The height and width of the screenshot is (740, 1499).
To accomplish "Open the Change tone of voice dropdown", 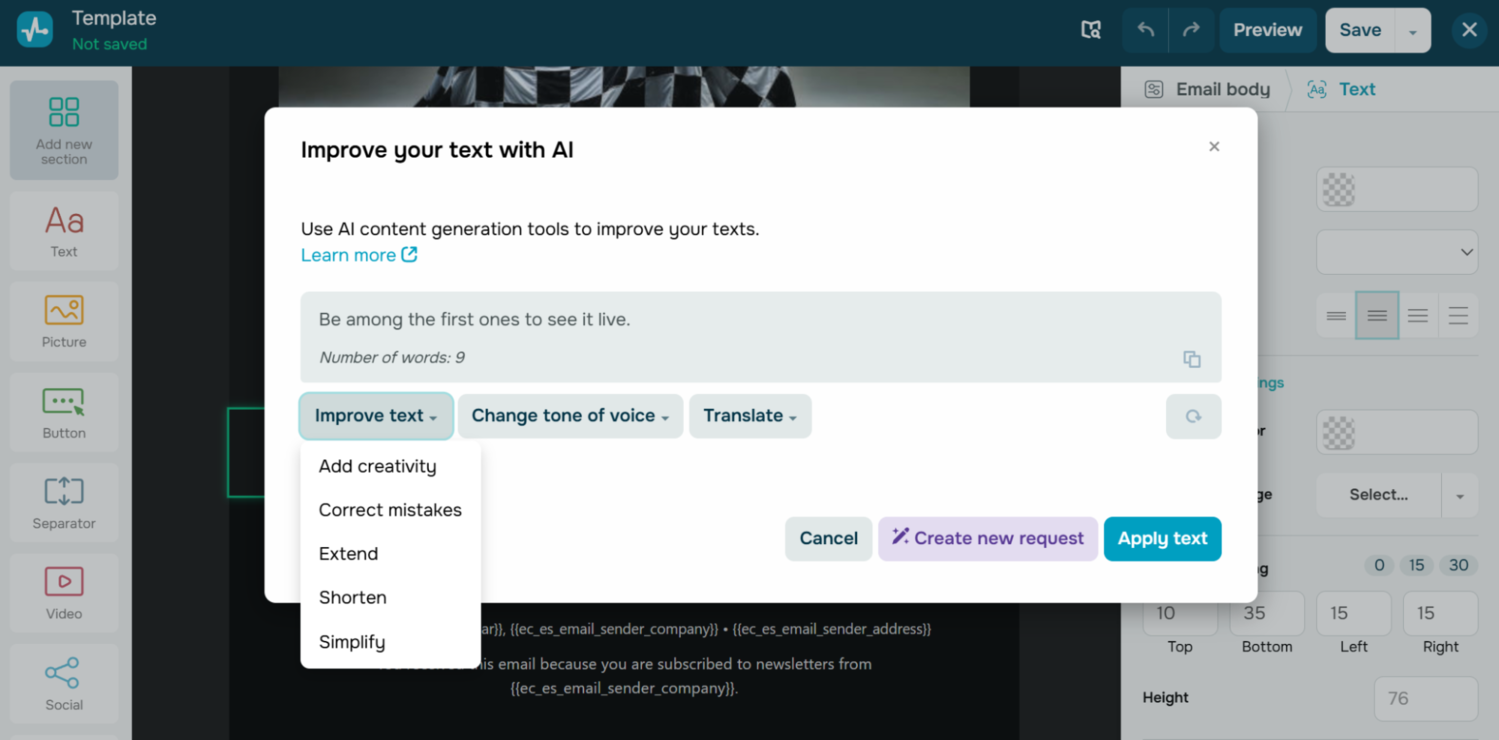I will point(570,416).
